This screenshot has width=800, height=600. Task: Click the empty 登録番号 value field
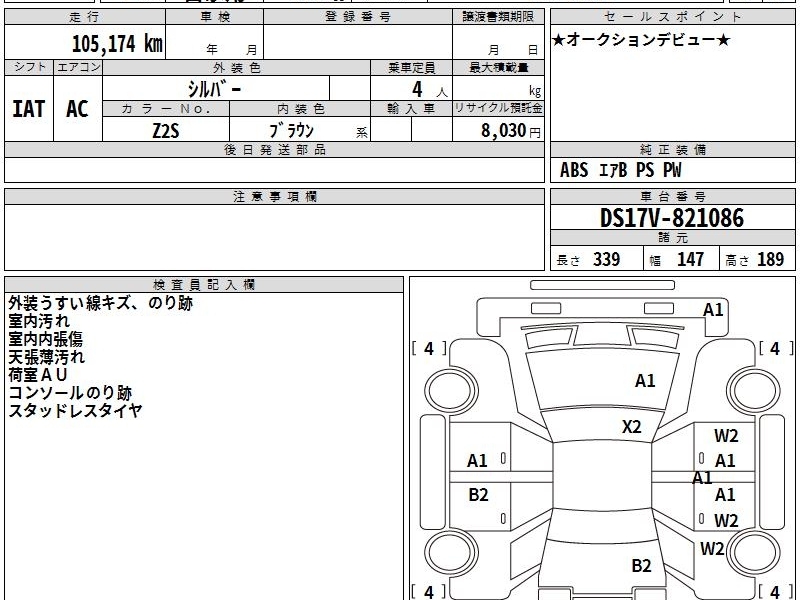click(358, 42)
